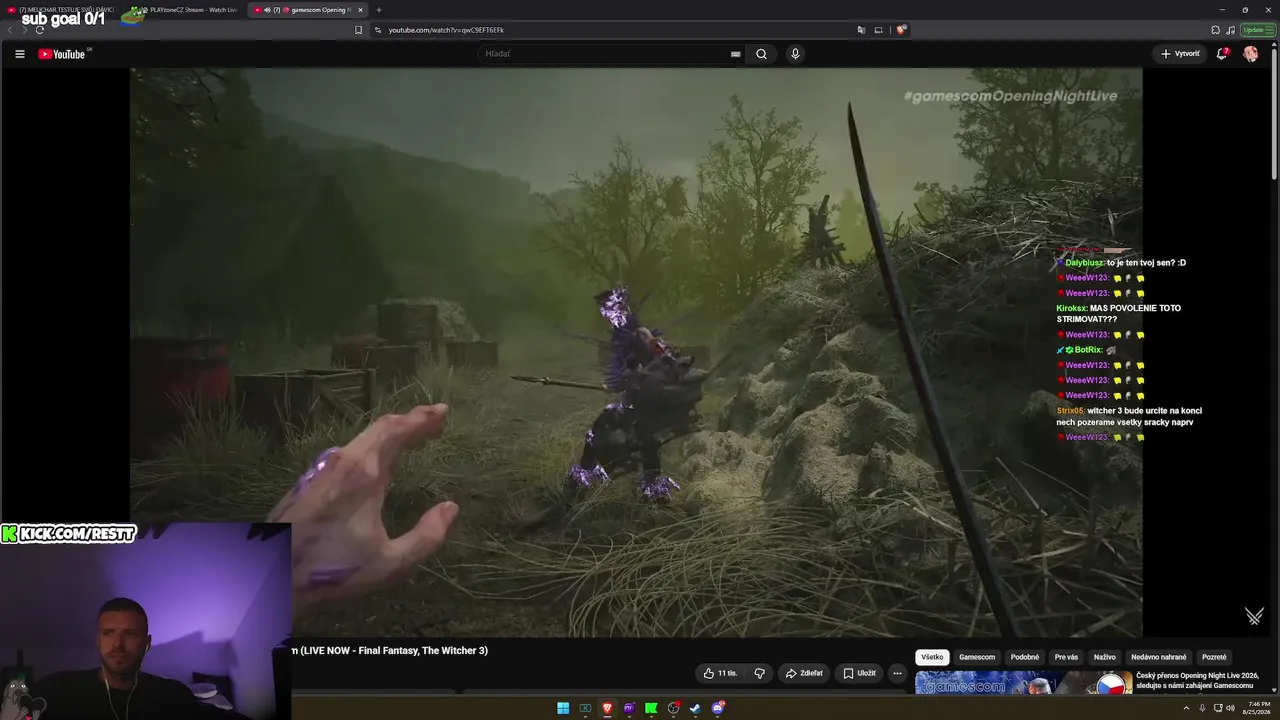Screen dimensions: 1280x720
Task: Like the video with thumbs up 11 tis.
Action: (720, 673)
